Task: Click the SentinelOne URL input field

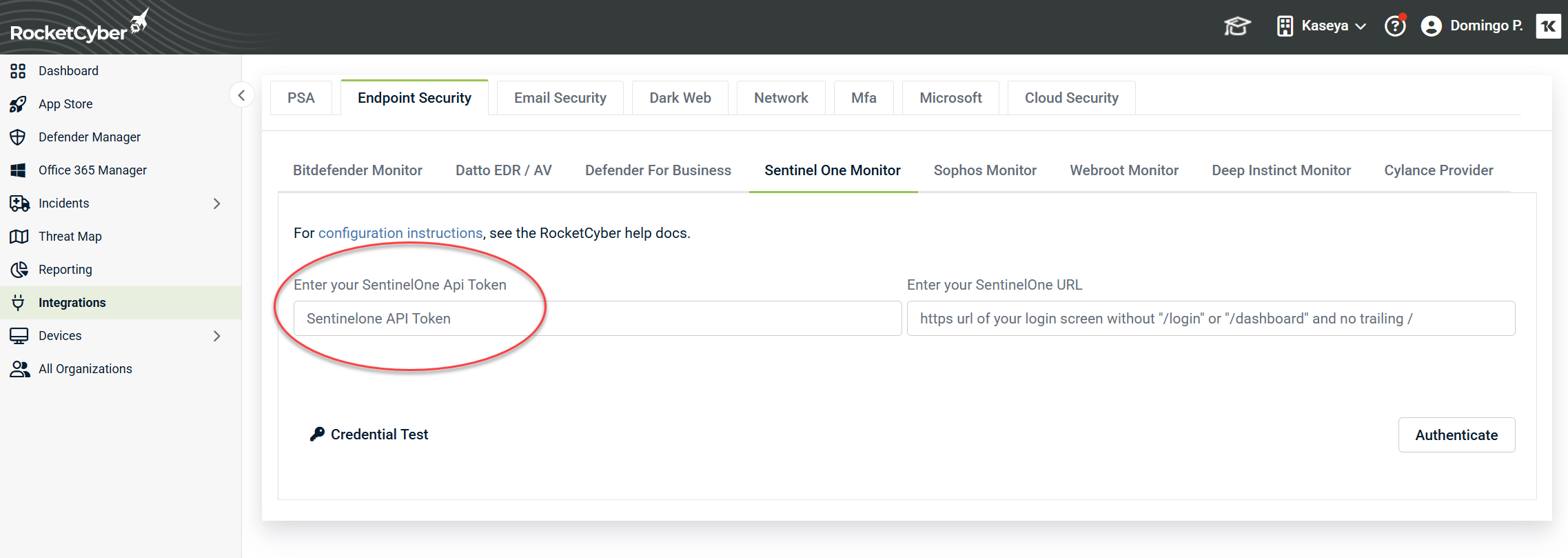Action: coord(1210,319)
